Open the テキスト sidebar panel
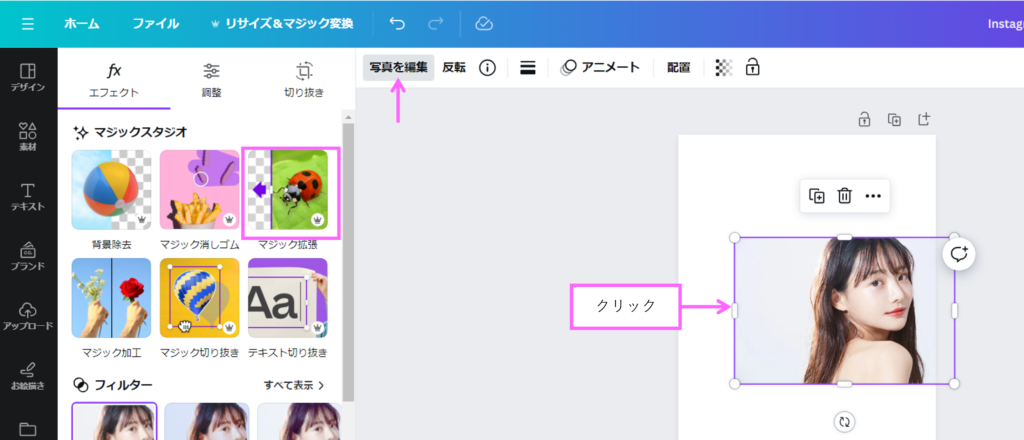This screenshot has height=440, width=1024. [x=28, y=197]
